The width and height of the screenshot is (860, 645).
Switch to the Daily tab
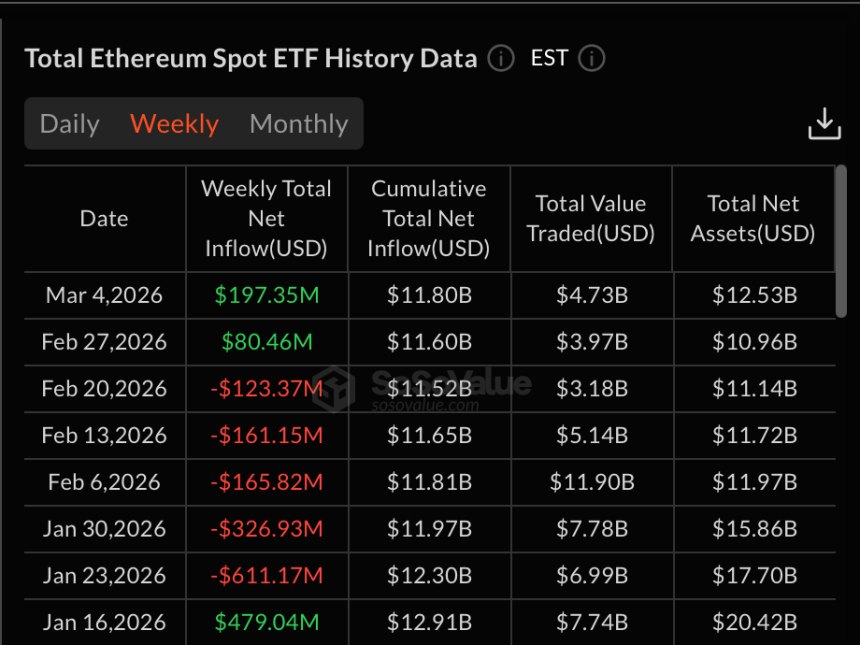pos(69,123)
